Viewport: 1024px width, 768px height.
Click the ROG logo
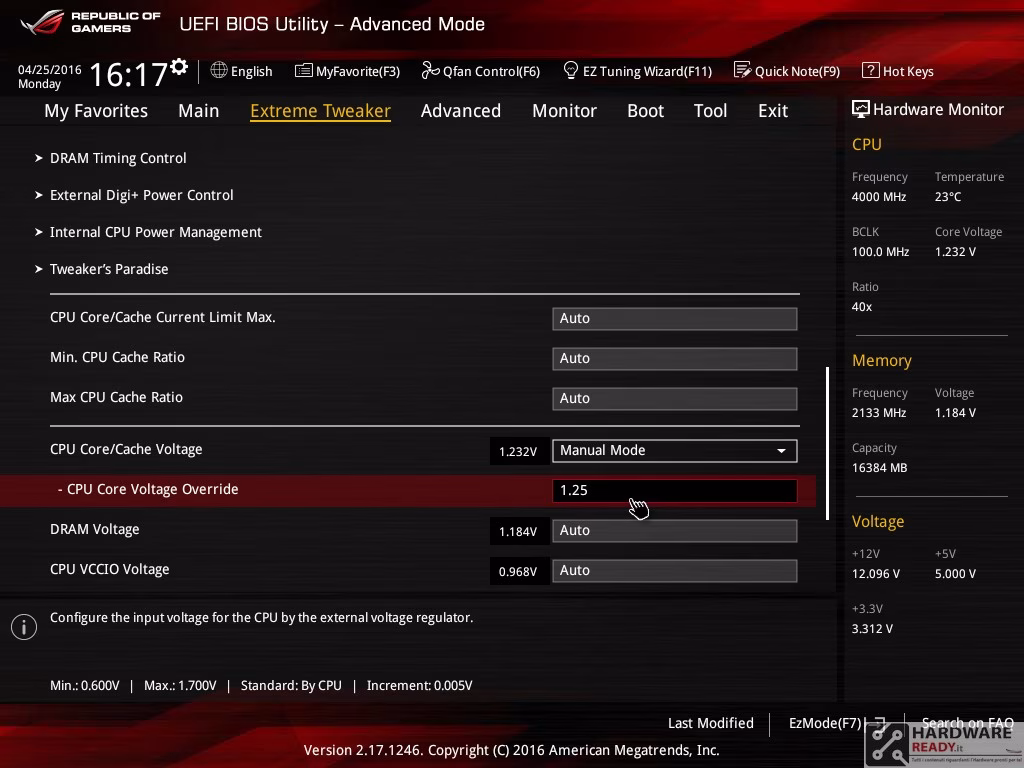pos(42,22)
